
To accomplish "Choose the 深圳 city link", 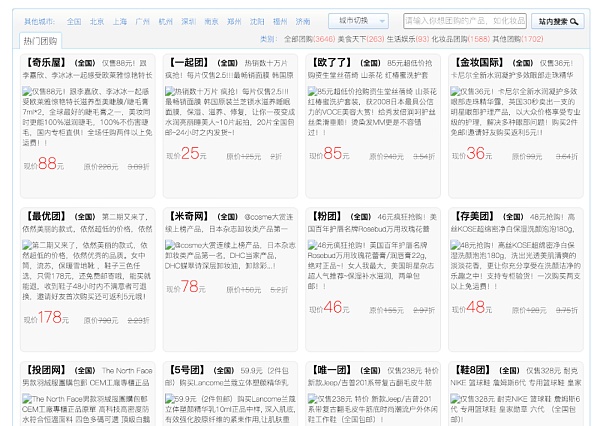I will coord(189,21).
